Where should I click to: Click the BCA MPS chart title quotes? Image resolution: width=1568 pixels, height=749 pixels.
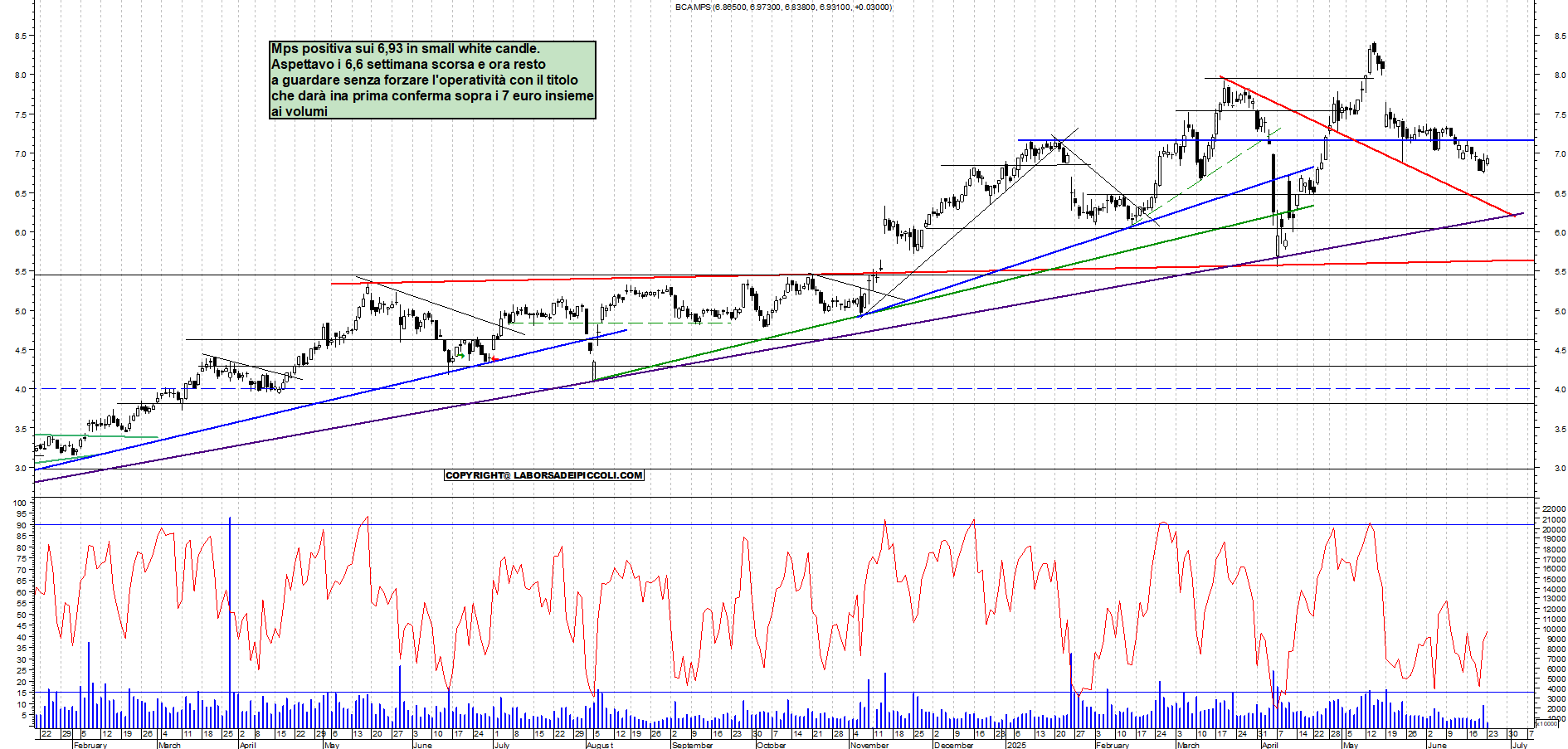click(x=783, y=7)
